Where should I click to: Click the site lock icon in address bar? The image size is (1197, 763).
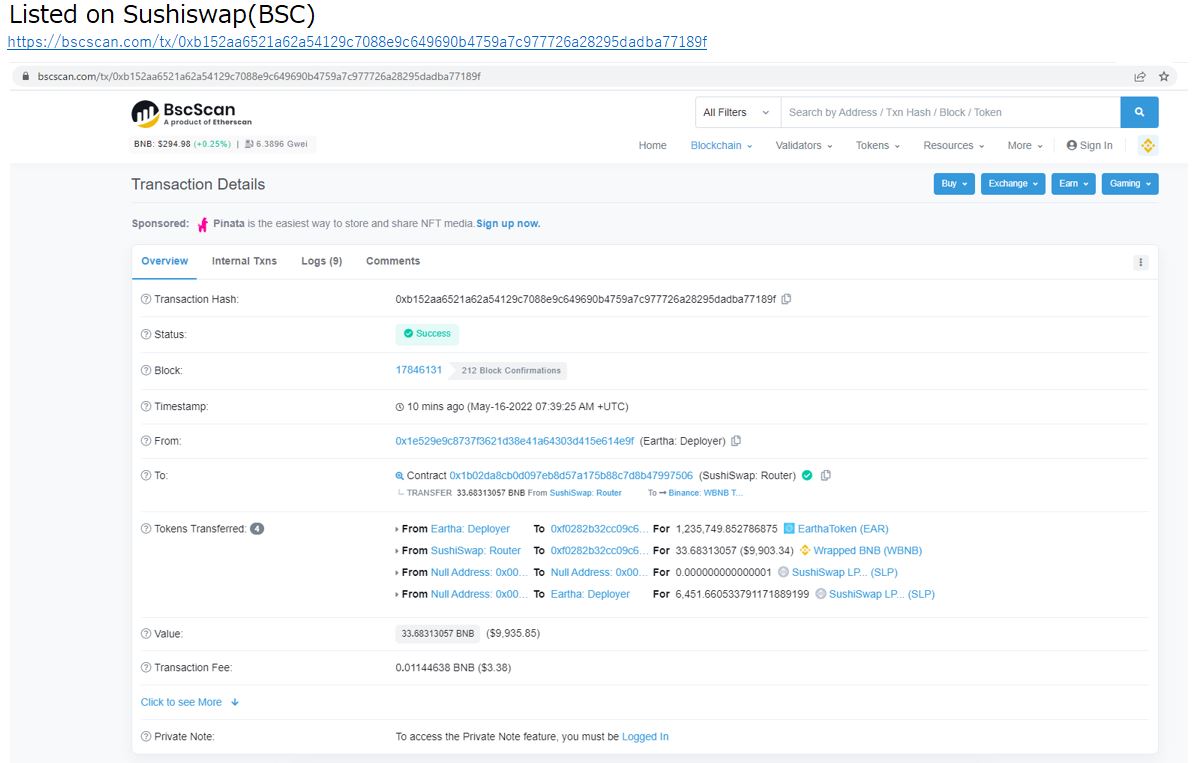(x=26, y=76)
